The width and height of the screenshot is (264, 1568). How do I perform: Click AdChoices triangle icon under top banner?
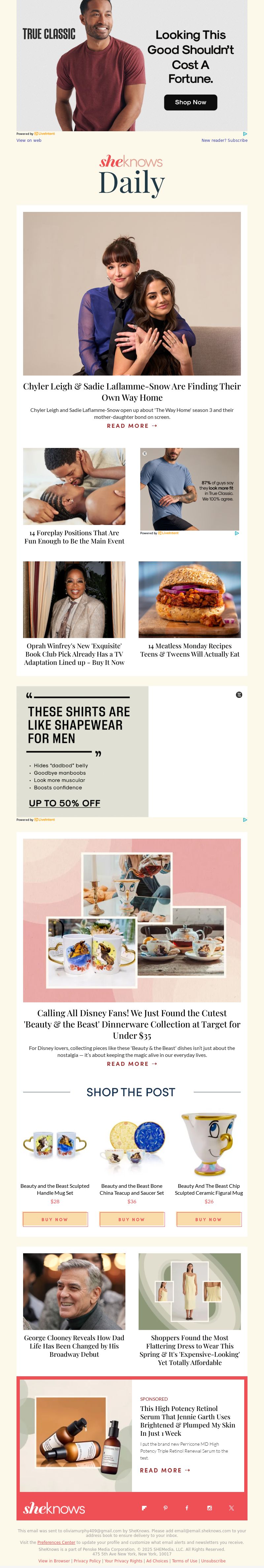coord(245,133)
